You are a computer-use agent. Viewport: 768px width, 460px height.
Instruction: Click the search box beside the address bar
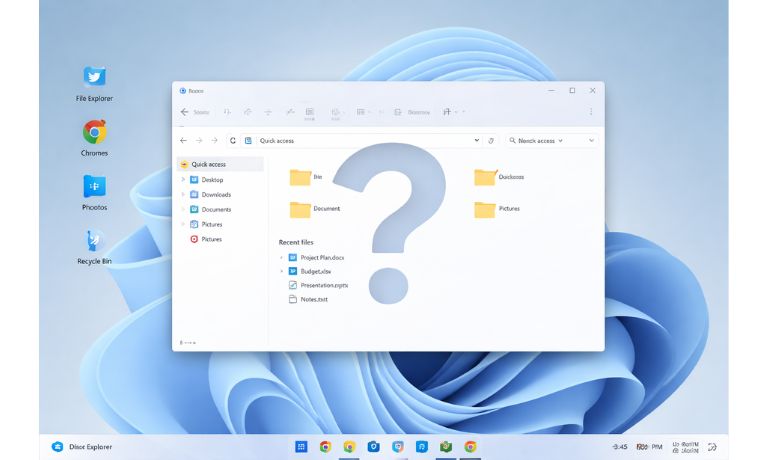552,141
